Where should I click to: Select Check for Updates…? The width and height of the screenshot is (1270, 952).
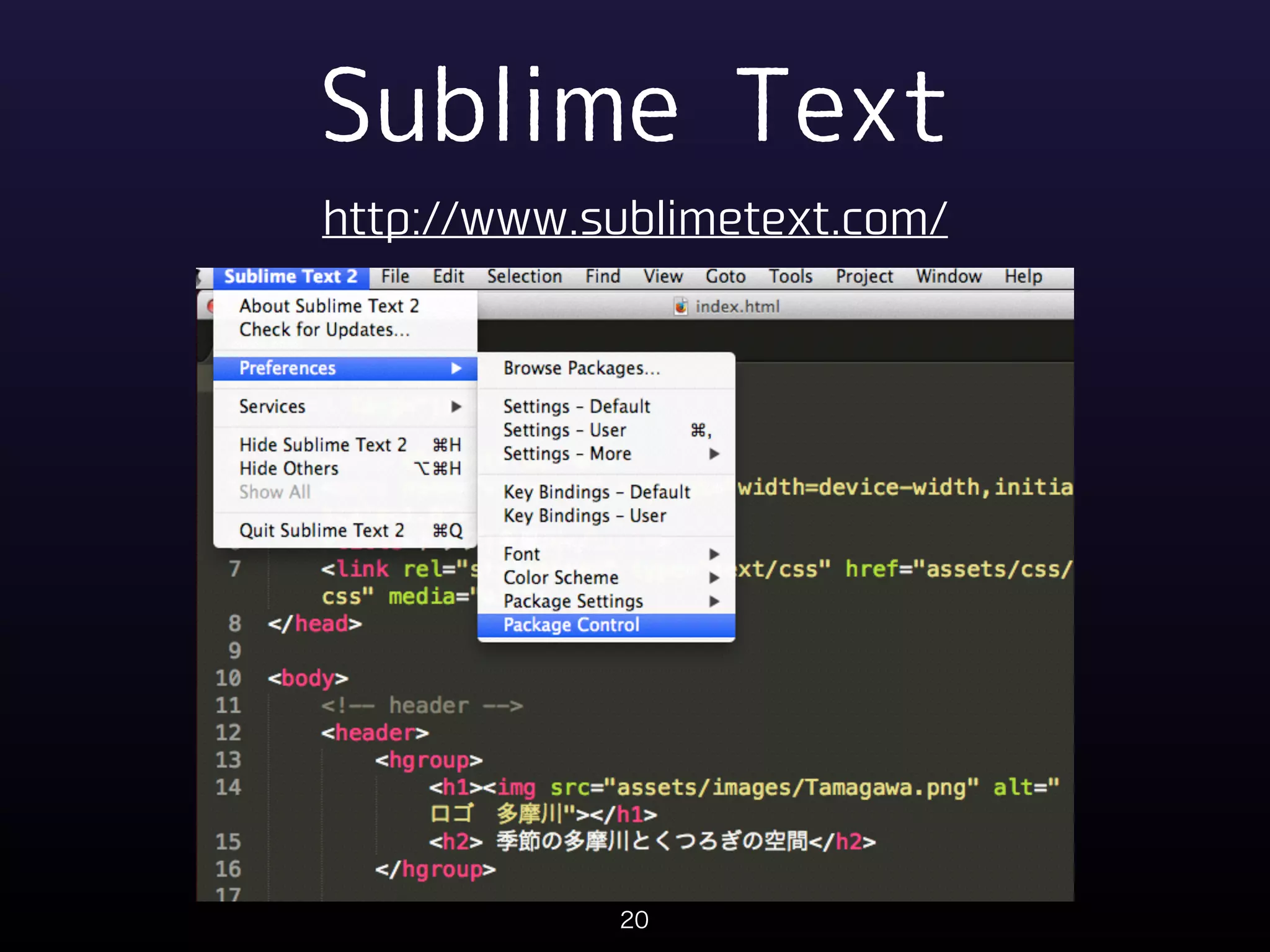[345, 330]
